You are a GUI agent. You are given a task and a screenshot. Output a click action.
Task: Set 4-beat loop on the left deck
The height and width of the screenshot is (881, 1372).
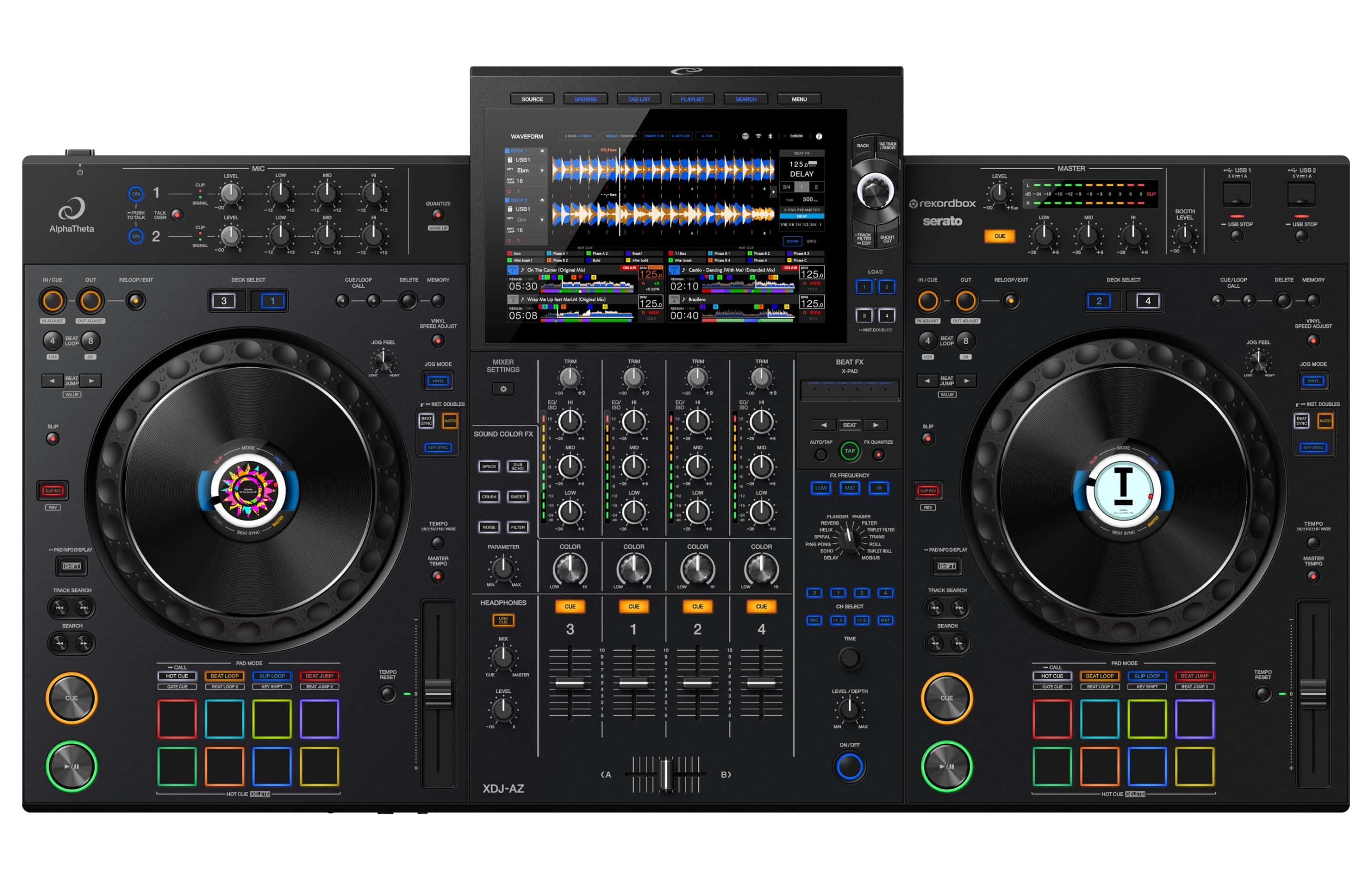click(52, 341)
